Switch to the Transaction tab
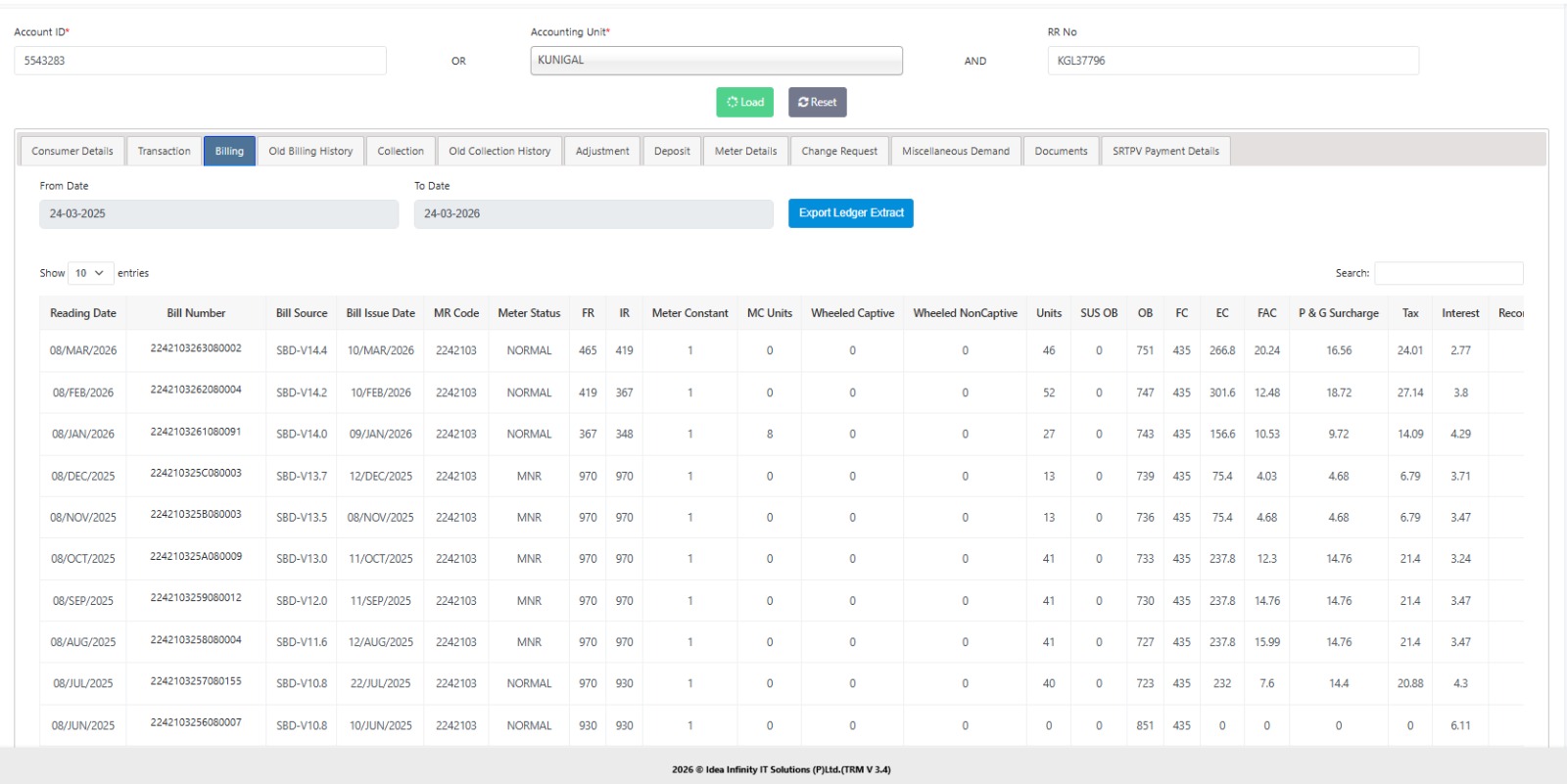This screenshot has height=784, width=1567. [x=164, y=151]
